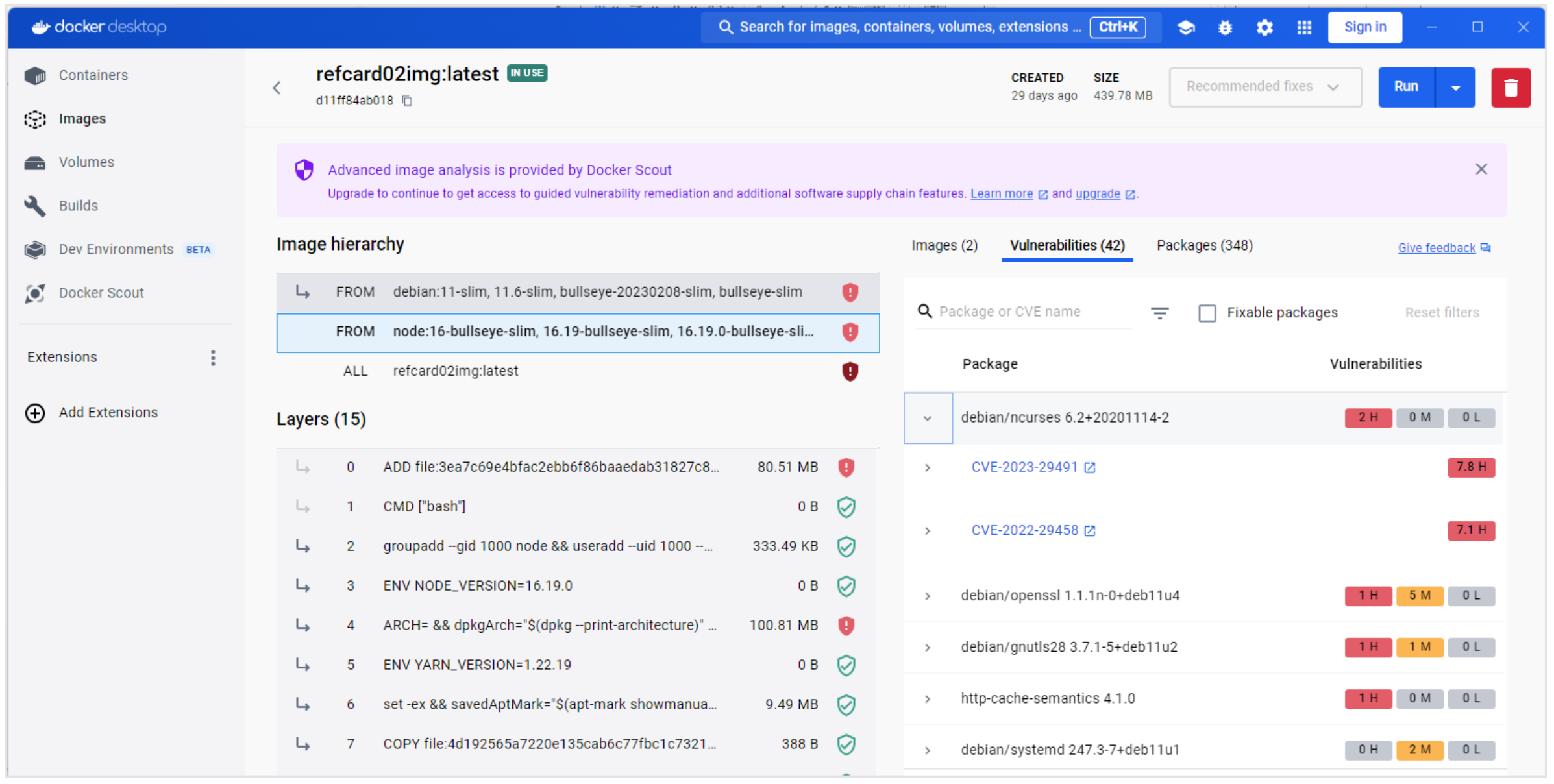Open the upgrade link in banner
Image resolution: width=1554 pixels, height=784 pixels.
click(1098, 194)
